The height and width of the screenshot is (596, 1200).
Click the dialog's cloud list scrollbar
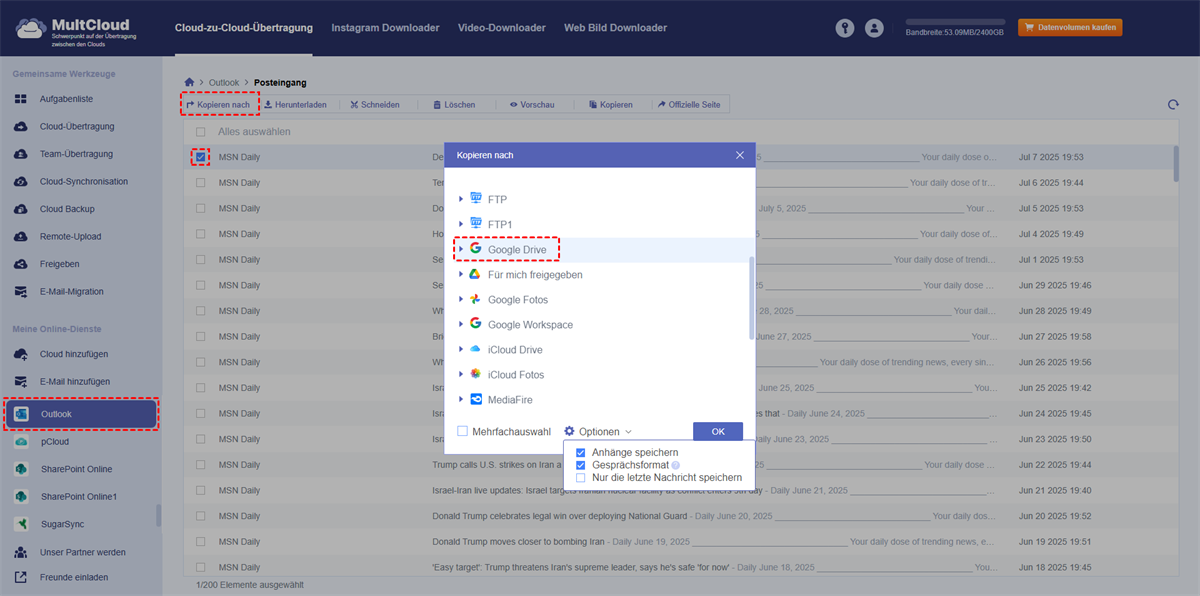(751, 297)
